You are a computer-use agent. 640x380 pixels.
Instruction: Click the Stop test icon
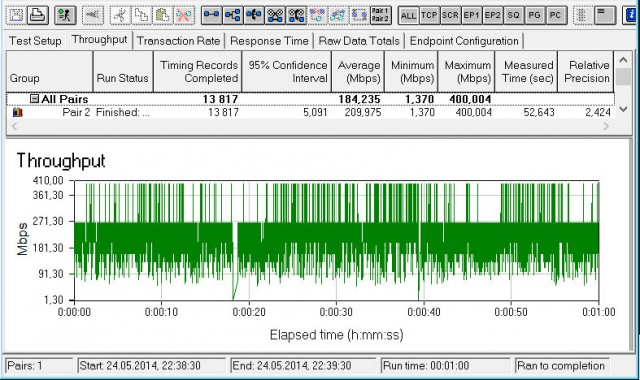93,16
